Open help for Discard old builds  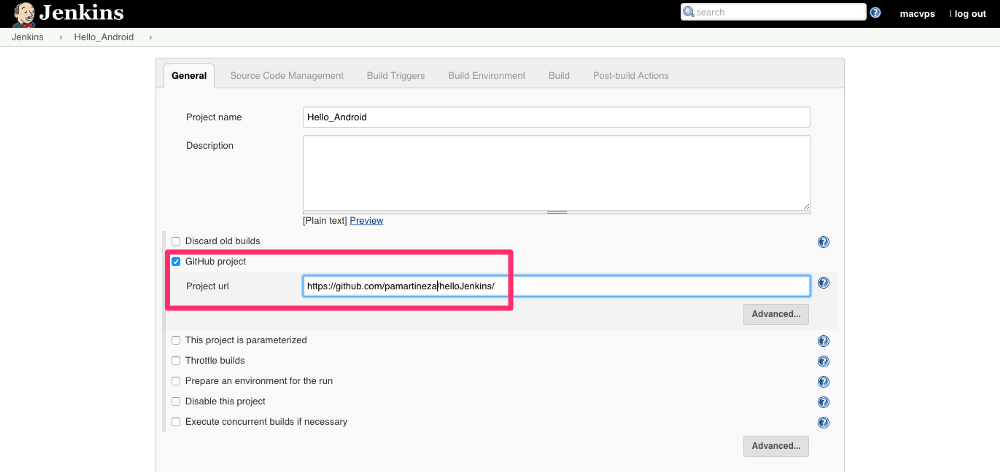(823, 242)
